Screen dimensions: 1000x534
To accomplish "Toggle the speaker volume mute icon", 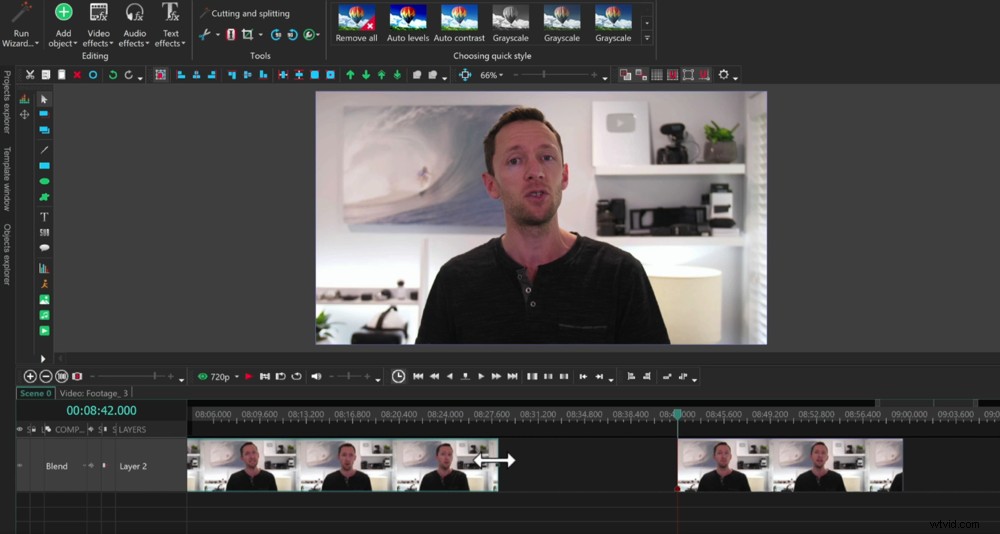I will point(316,376).
